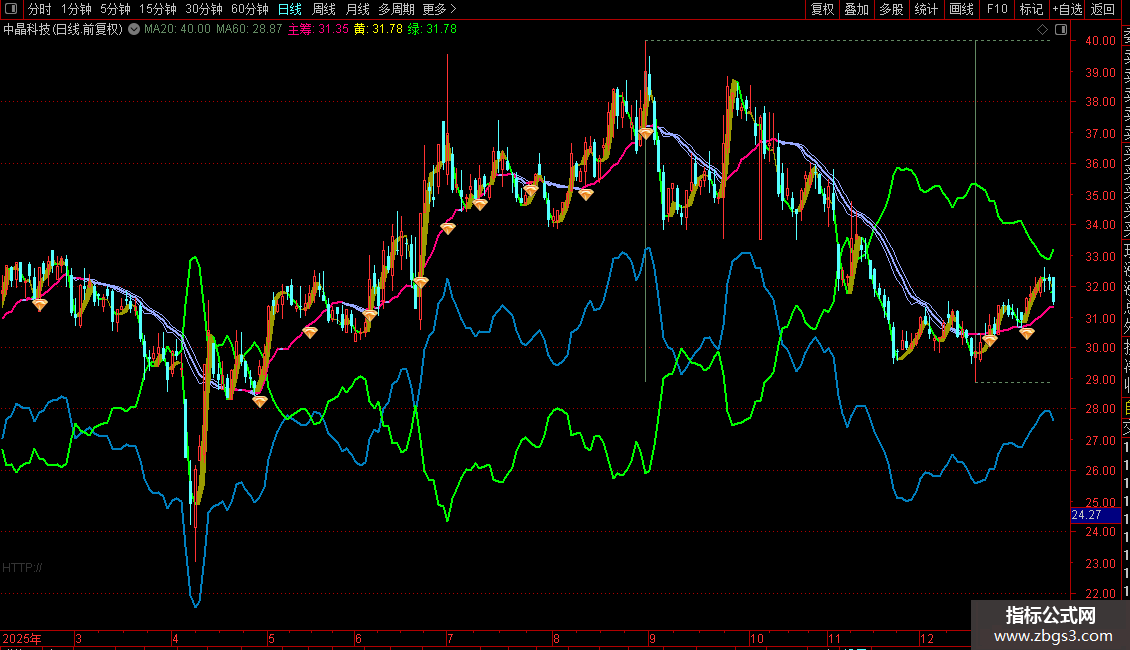Click the 29.00 price axis label

point(1100,380)
